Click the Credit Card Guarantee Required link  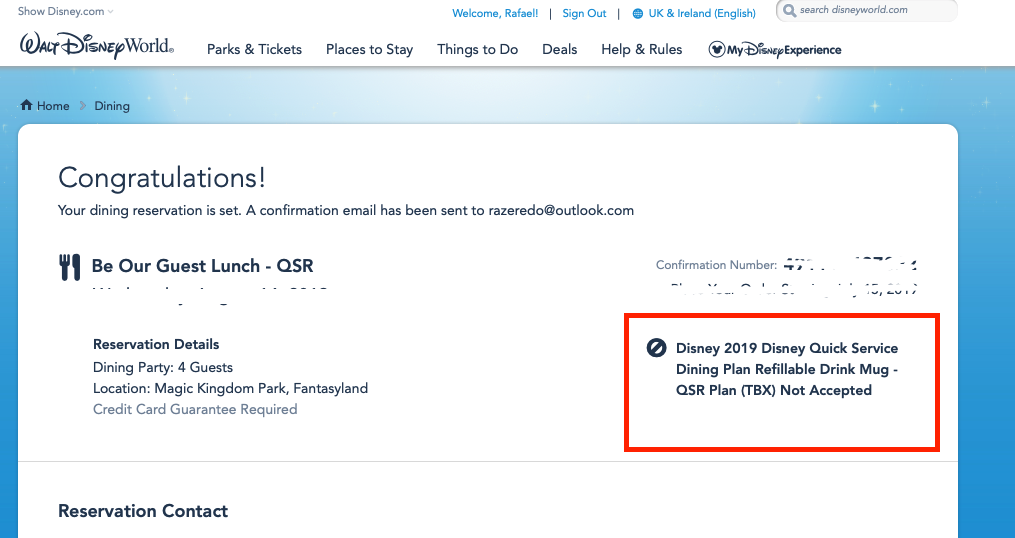point(195,409)
